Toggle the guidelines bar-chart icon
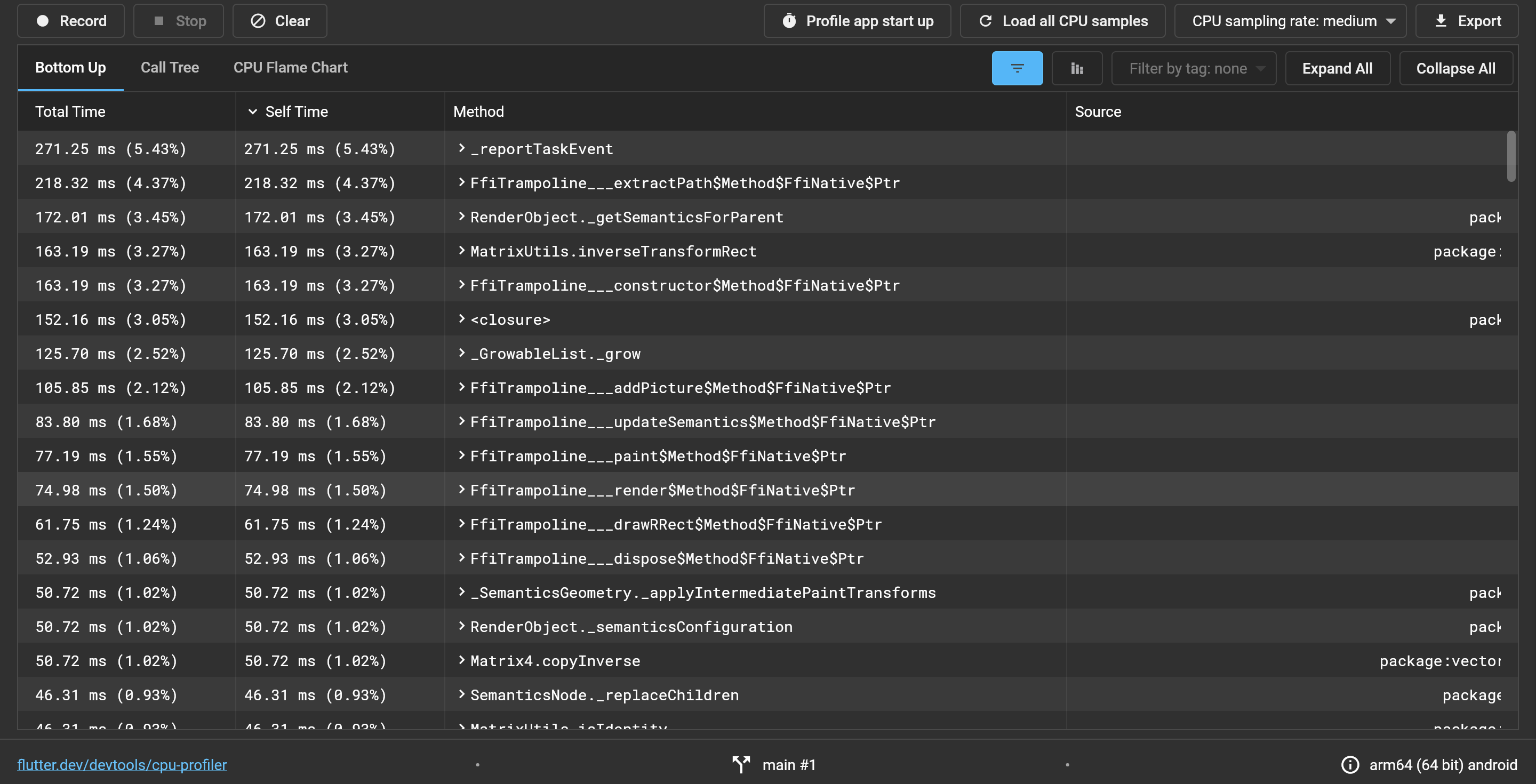The image size is (1536, 784). (1077, 69)
